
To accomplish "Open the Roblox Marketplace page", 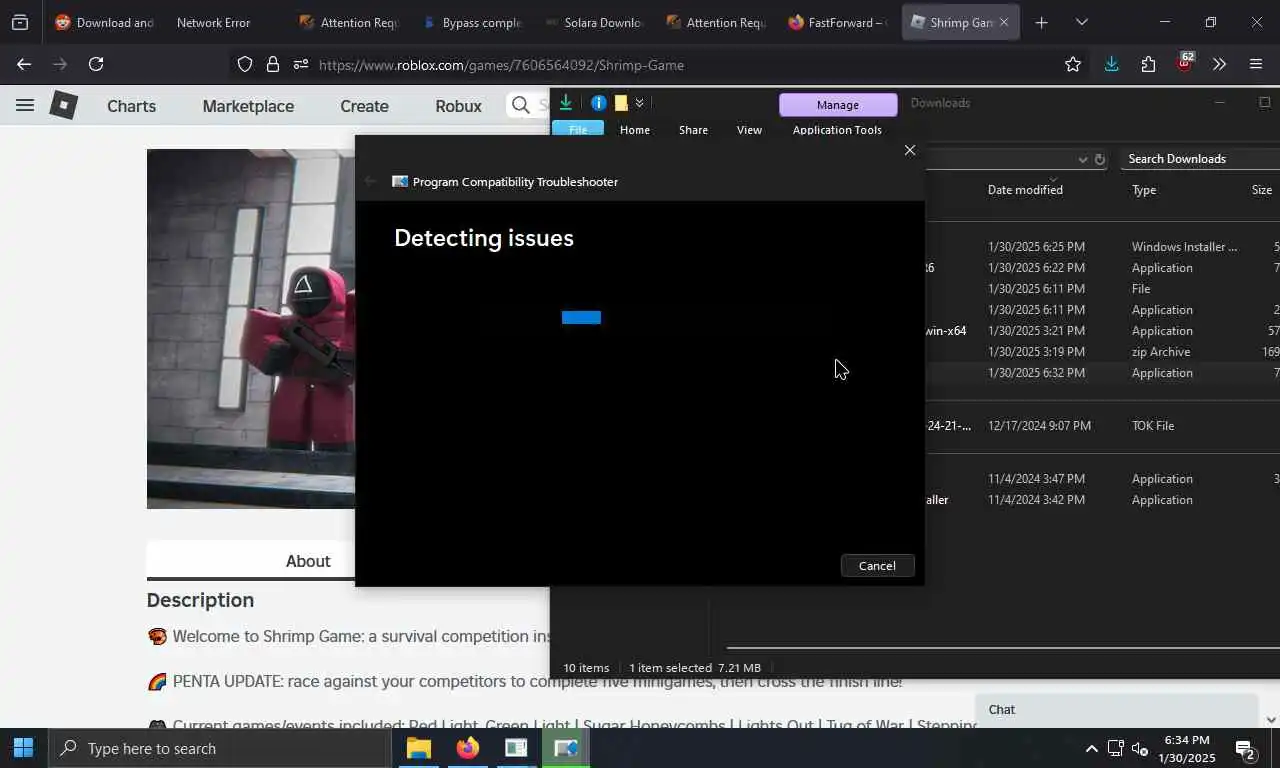I will 248,106.
